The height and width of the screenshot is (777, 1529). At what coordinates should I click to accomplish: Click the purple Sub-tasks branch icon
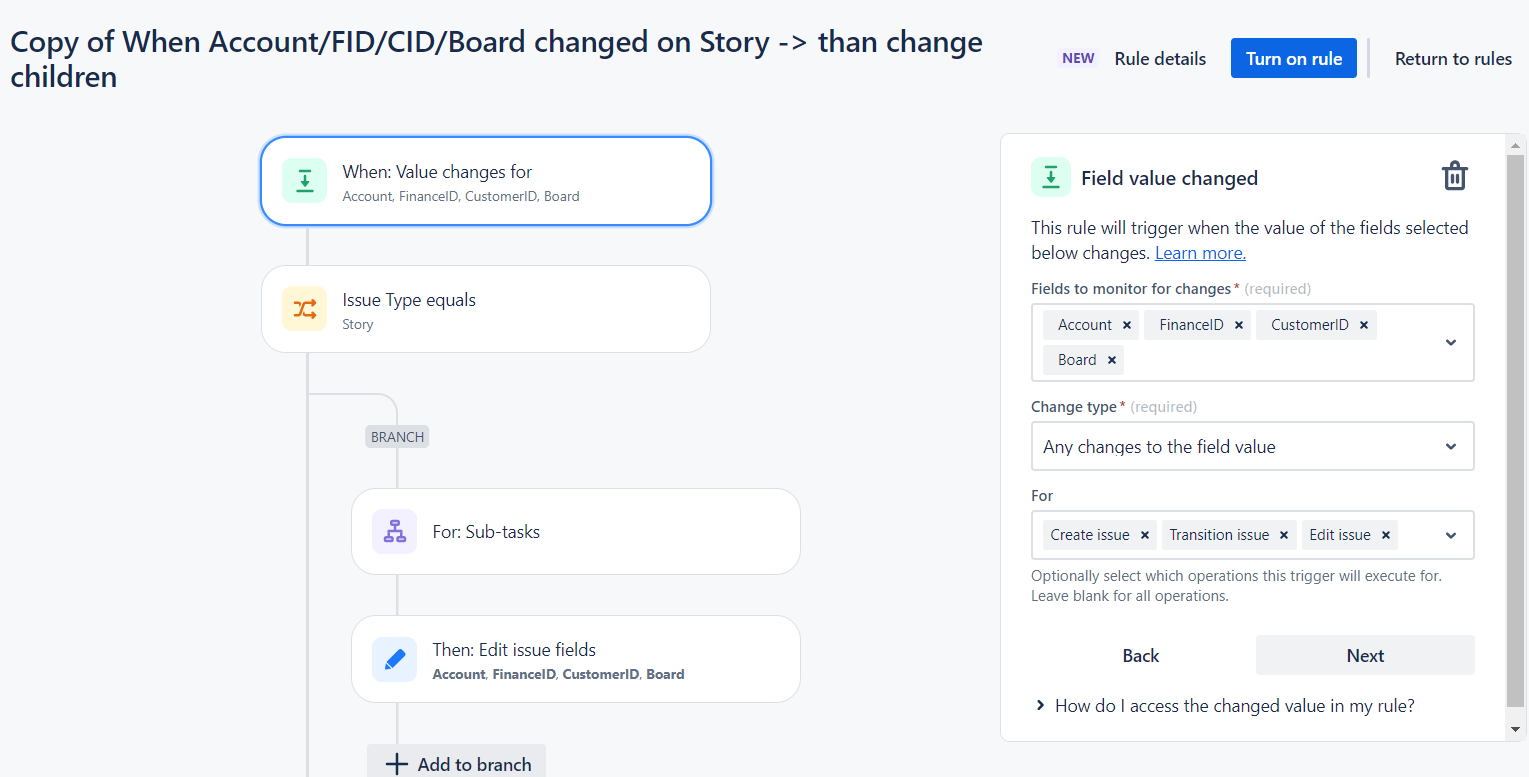point(394,531)
